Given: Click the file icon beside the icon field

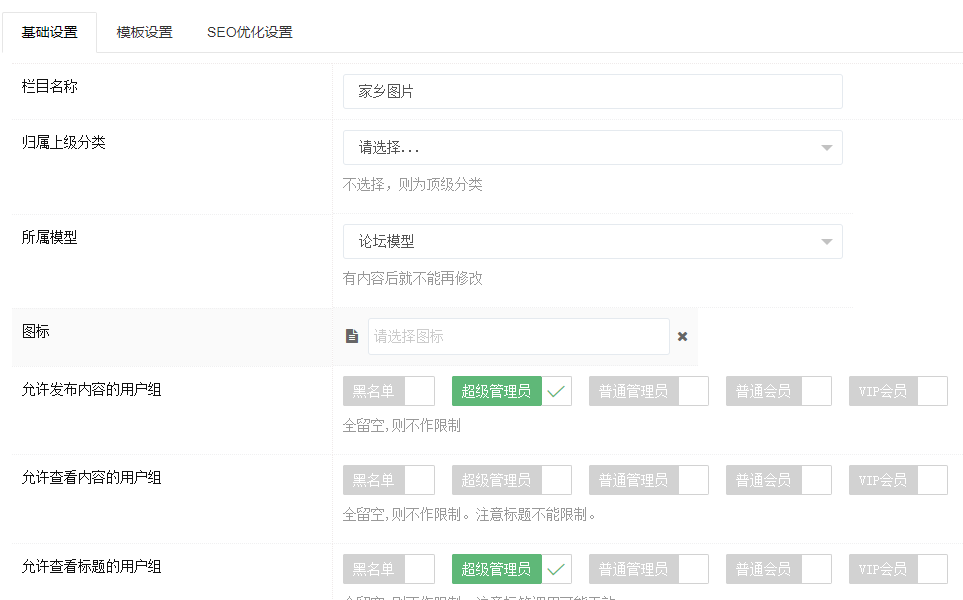Looking at the screenshot, I should click(x=352, y=337).
